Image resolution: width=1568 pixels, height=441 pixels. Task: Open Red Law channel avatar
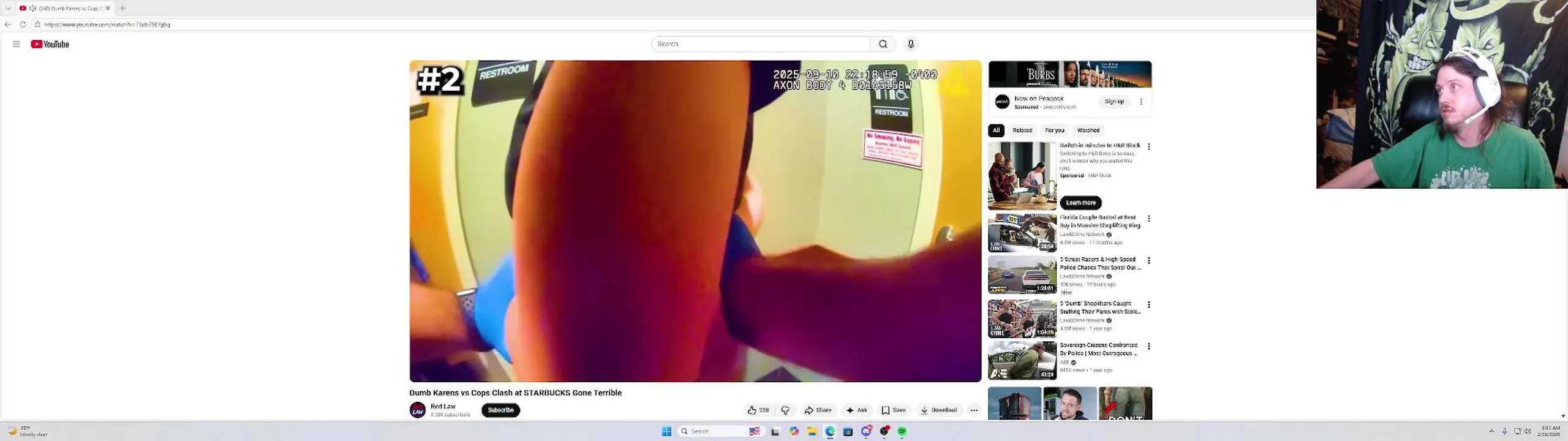[x=418, y=410]
